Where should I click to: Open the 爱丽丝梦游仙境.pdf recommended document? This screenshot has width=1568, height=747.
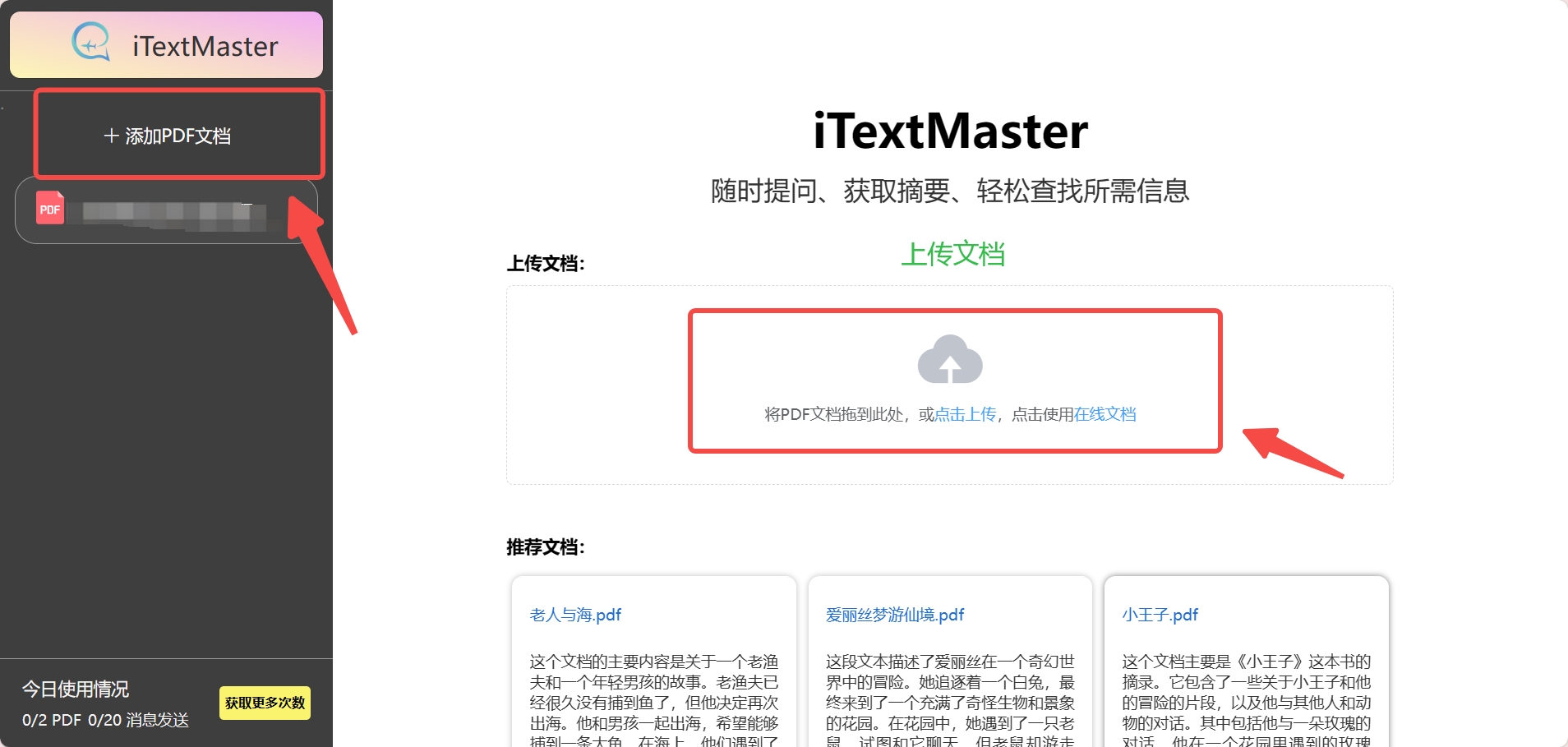click(894, 615)
